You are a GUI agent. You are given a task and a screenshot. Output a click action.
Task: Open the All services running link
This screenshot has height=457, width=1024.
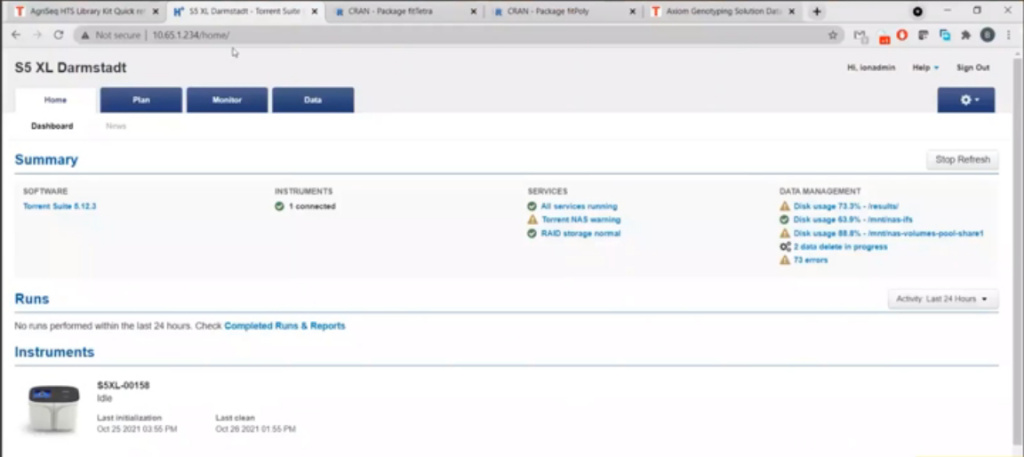pos(579,206)
